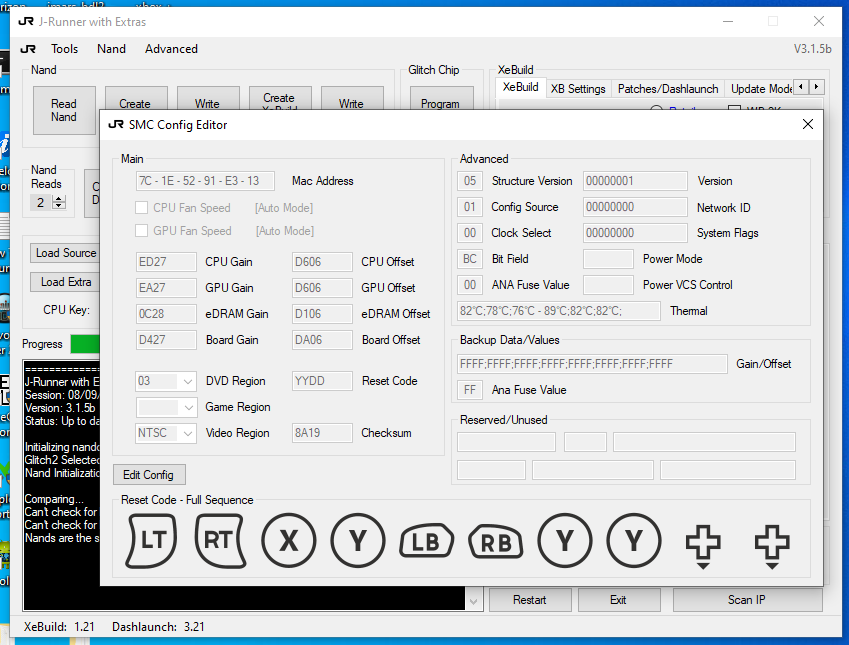Click the Config Source field 01
Image resolution: width=849 pixels, height=645 pixels.
click(470, 207)
